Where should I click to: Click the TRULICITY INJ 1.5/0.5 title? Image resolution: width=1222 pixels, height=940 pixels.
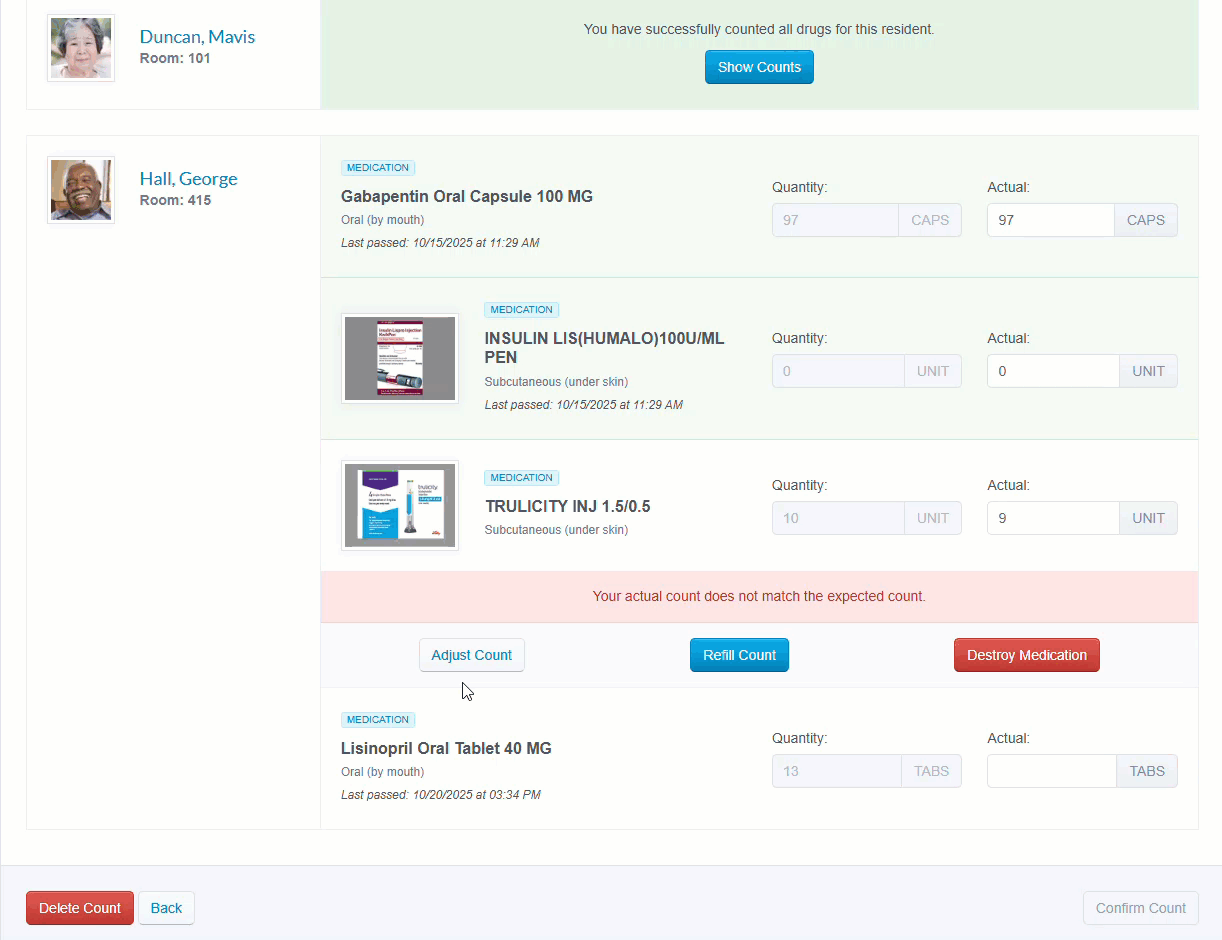[x=568, y=506]
